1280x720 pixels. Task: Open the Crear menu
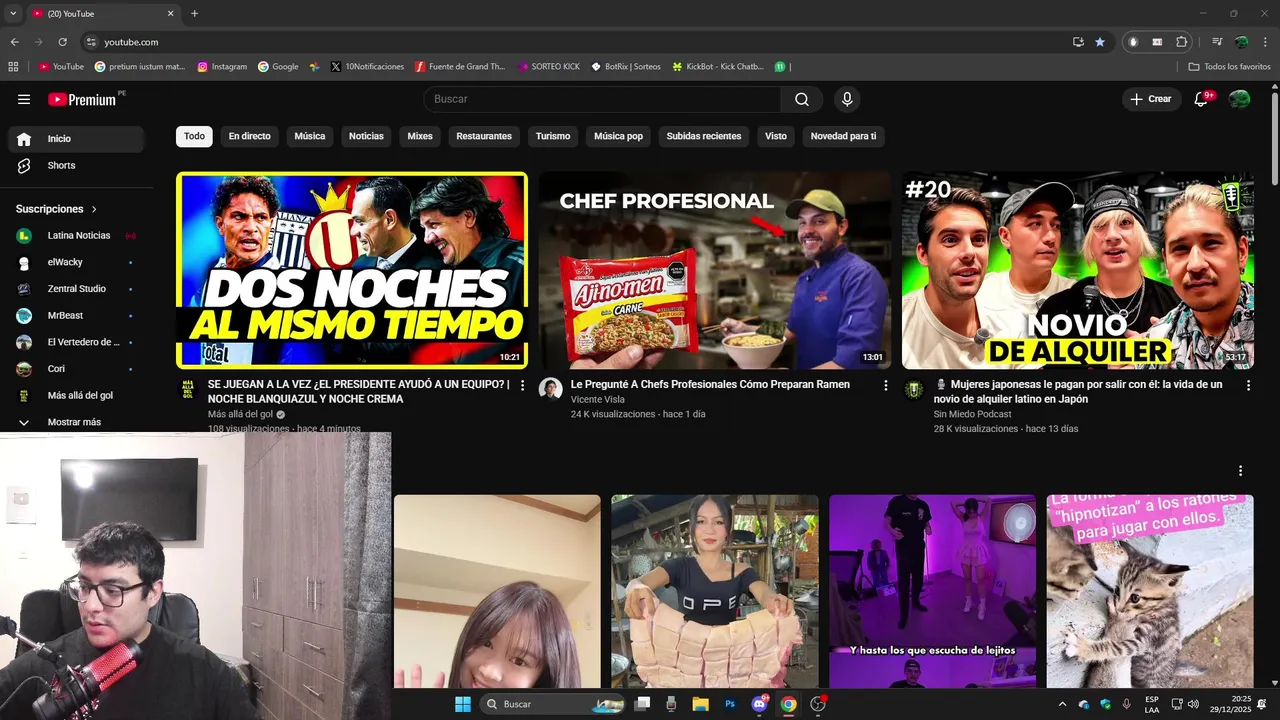point(1150,99)
